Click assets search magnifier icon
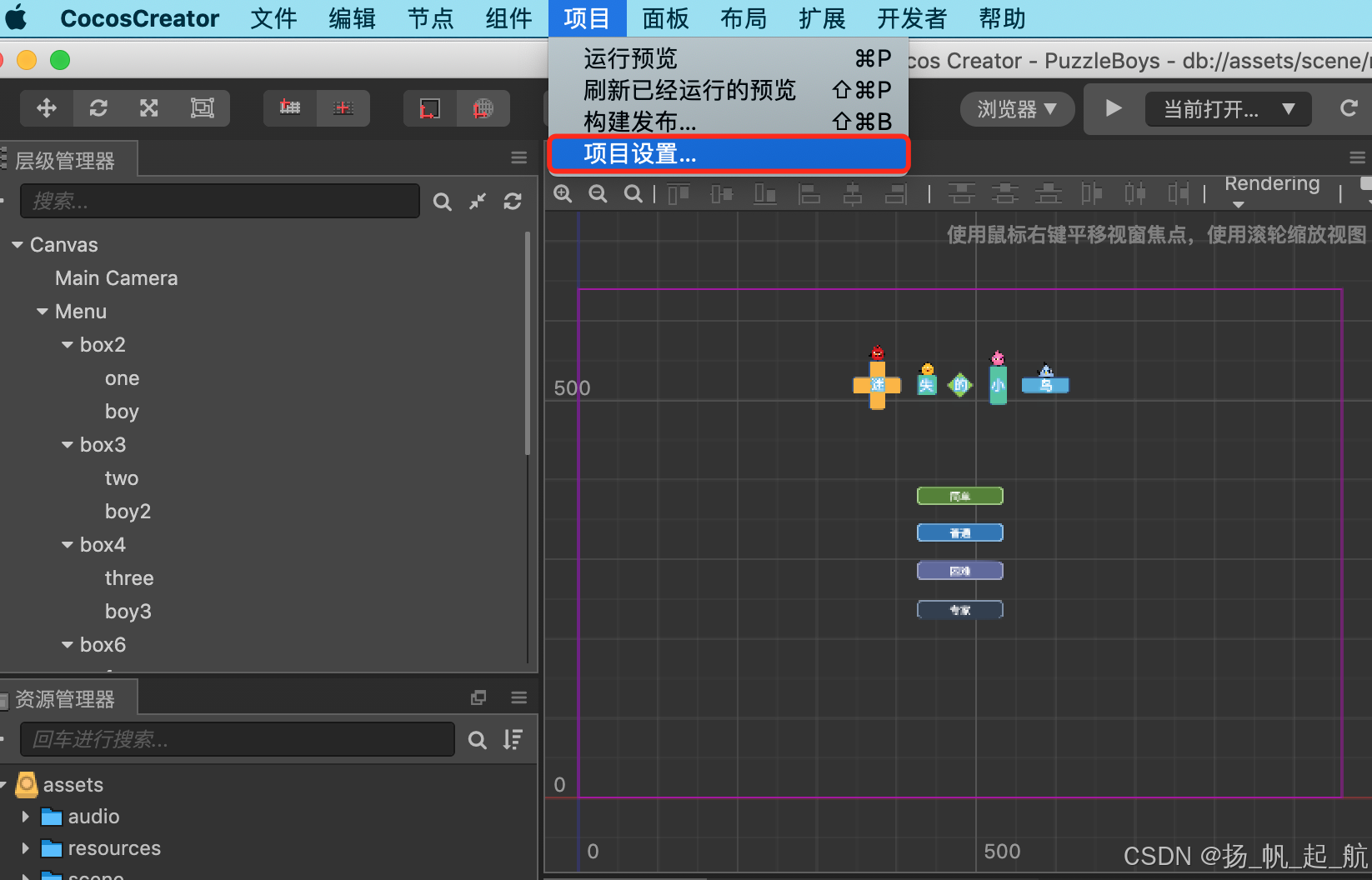1372x880 pixels. (x=477, y=740)
